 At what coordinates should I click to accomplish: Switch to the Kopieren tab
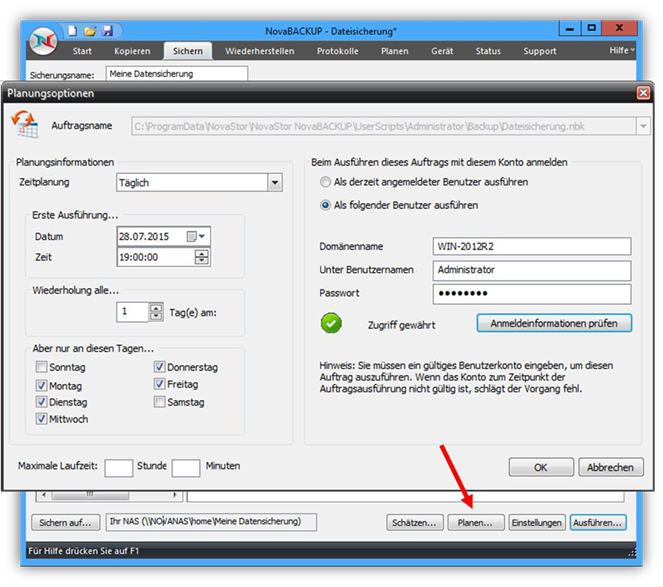132,51
